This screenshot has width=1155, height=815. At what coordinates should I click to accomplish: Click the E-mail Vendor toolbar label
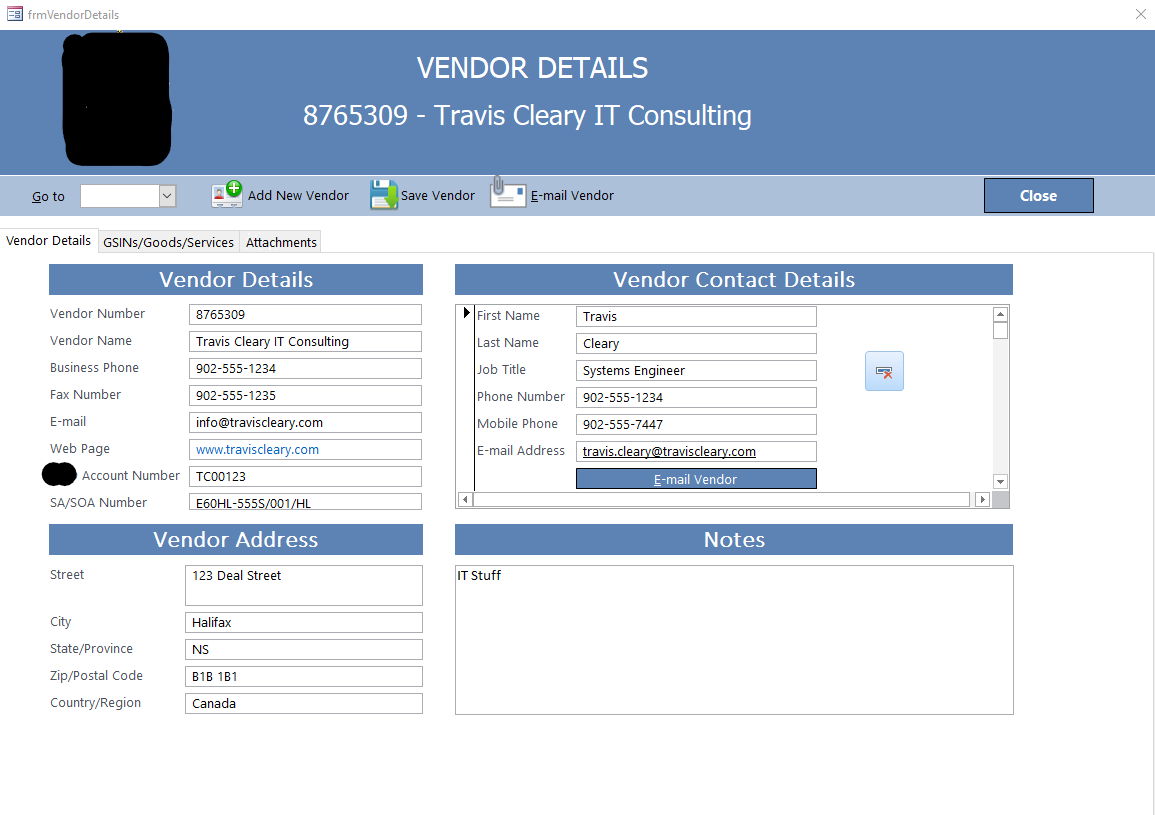[572, 196]
